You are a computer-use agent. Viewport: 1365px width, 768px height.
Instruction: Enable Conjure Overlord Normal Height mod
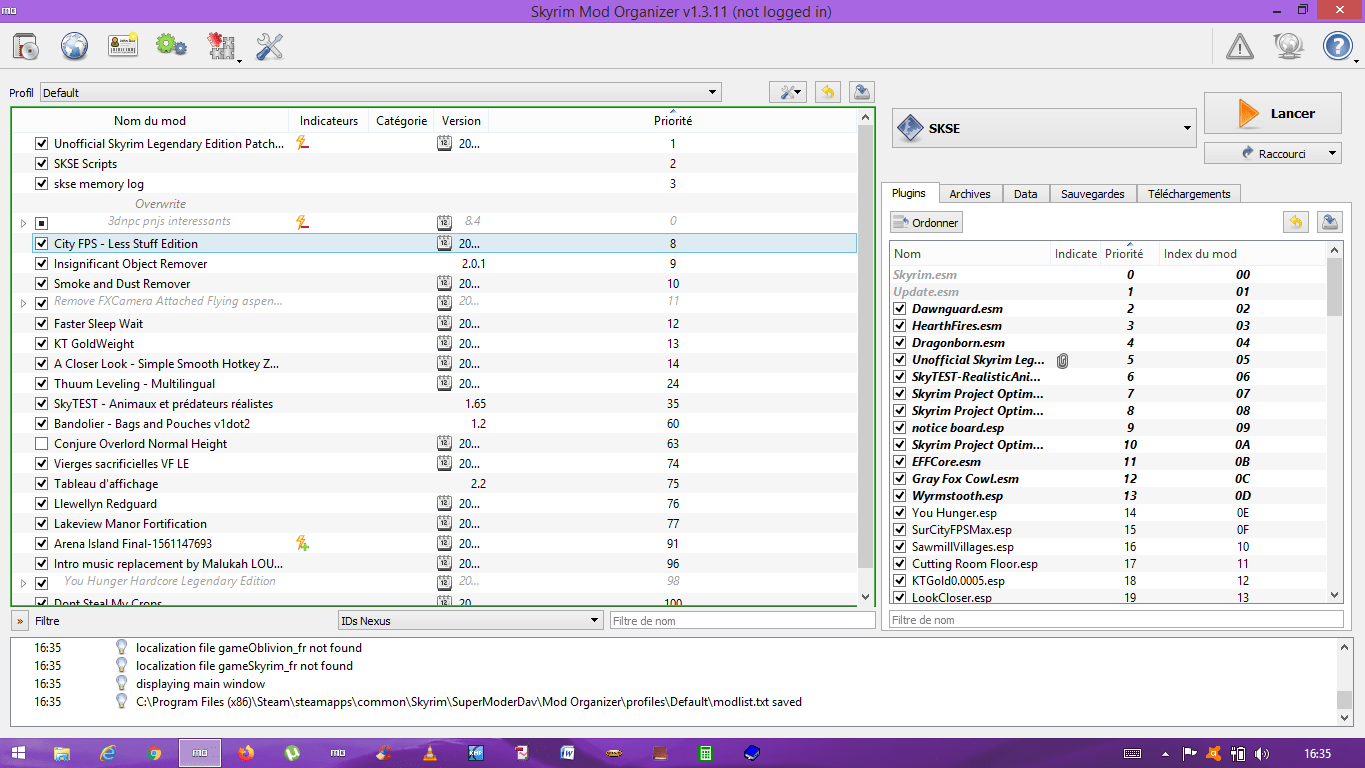coord(41,443)
